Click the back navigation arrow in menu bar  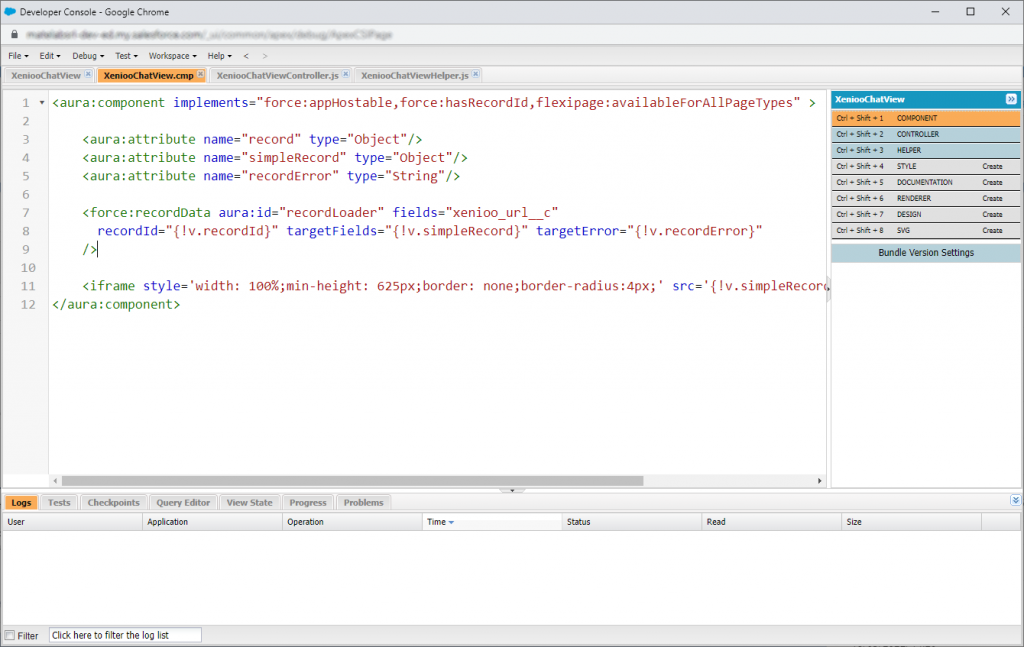click(x=246, y=56)
